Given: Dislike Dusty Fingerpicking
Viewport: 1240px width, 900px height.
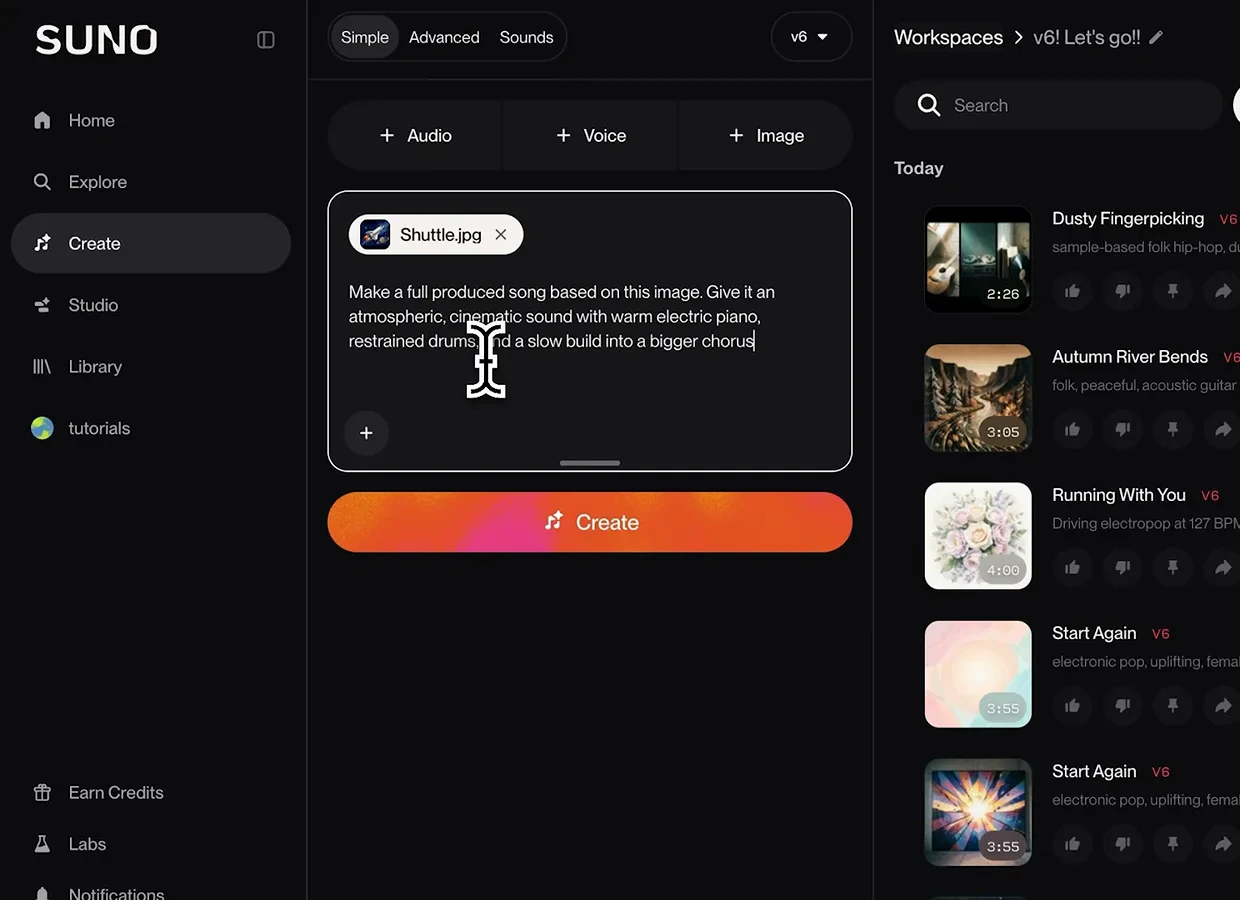Looking at the screenshot, I should tap(1123, 291).
